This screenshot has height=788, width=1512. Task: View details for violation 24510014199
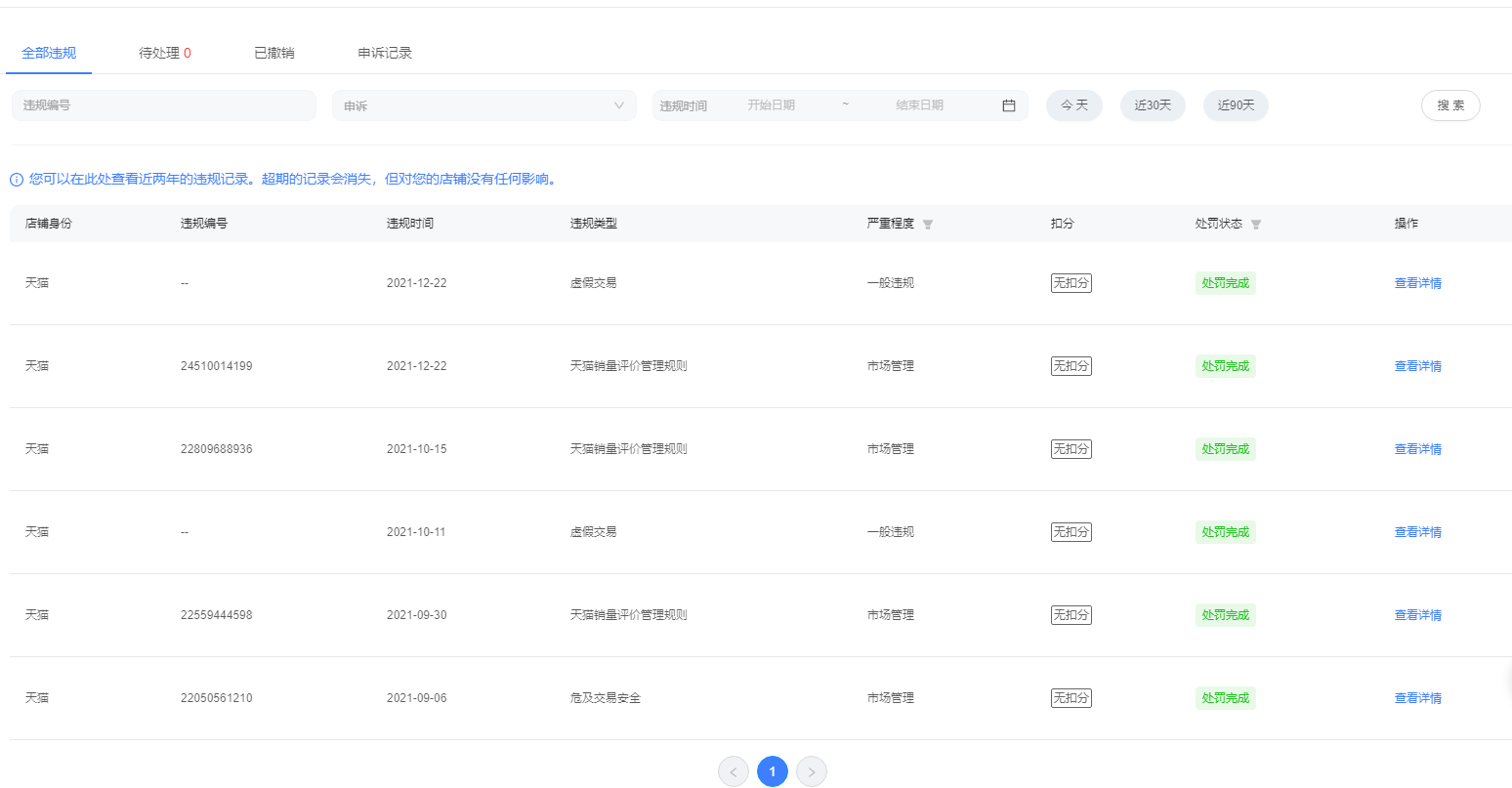pos(1418,366)
